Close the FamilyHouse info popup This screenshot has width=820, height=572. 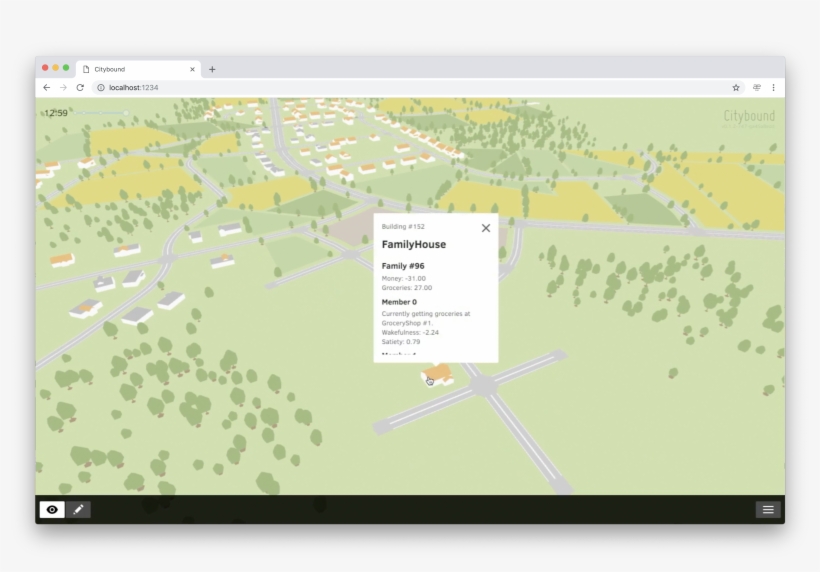(x=486, y=228)
